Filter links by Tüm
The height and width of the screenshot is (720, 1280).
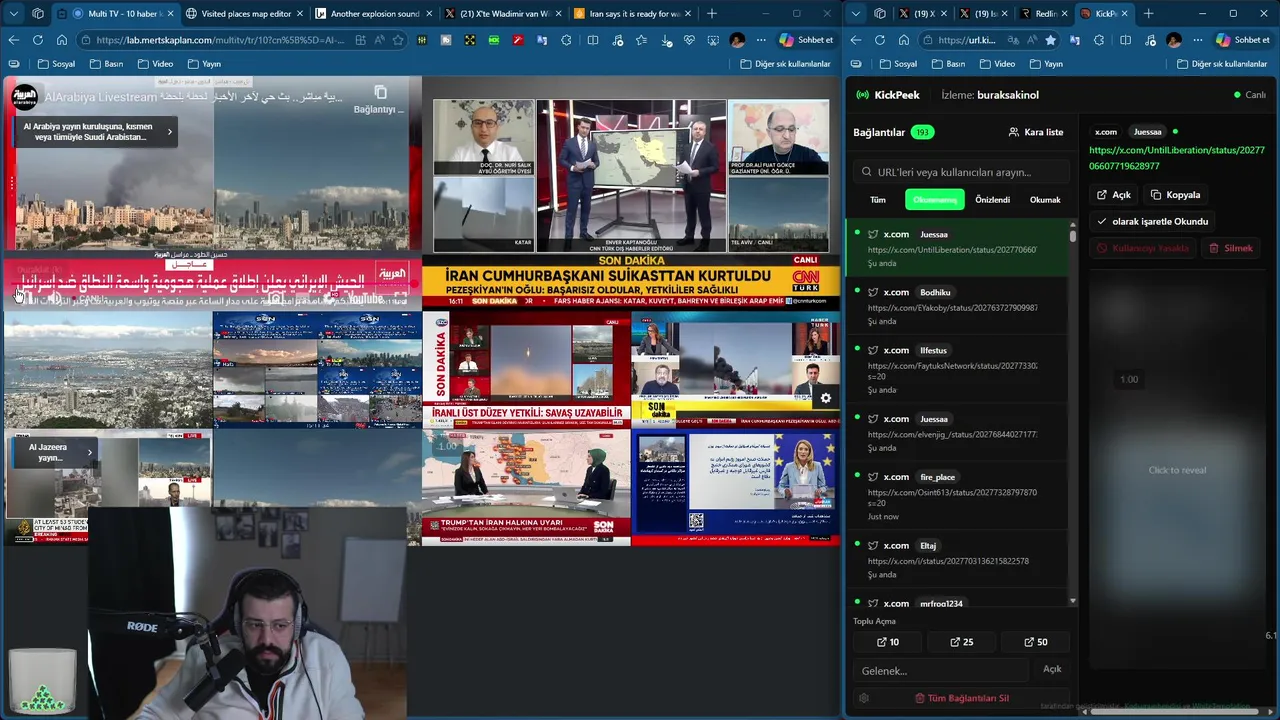tap(878, 200)
